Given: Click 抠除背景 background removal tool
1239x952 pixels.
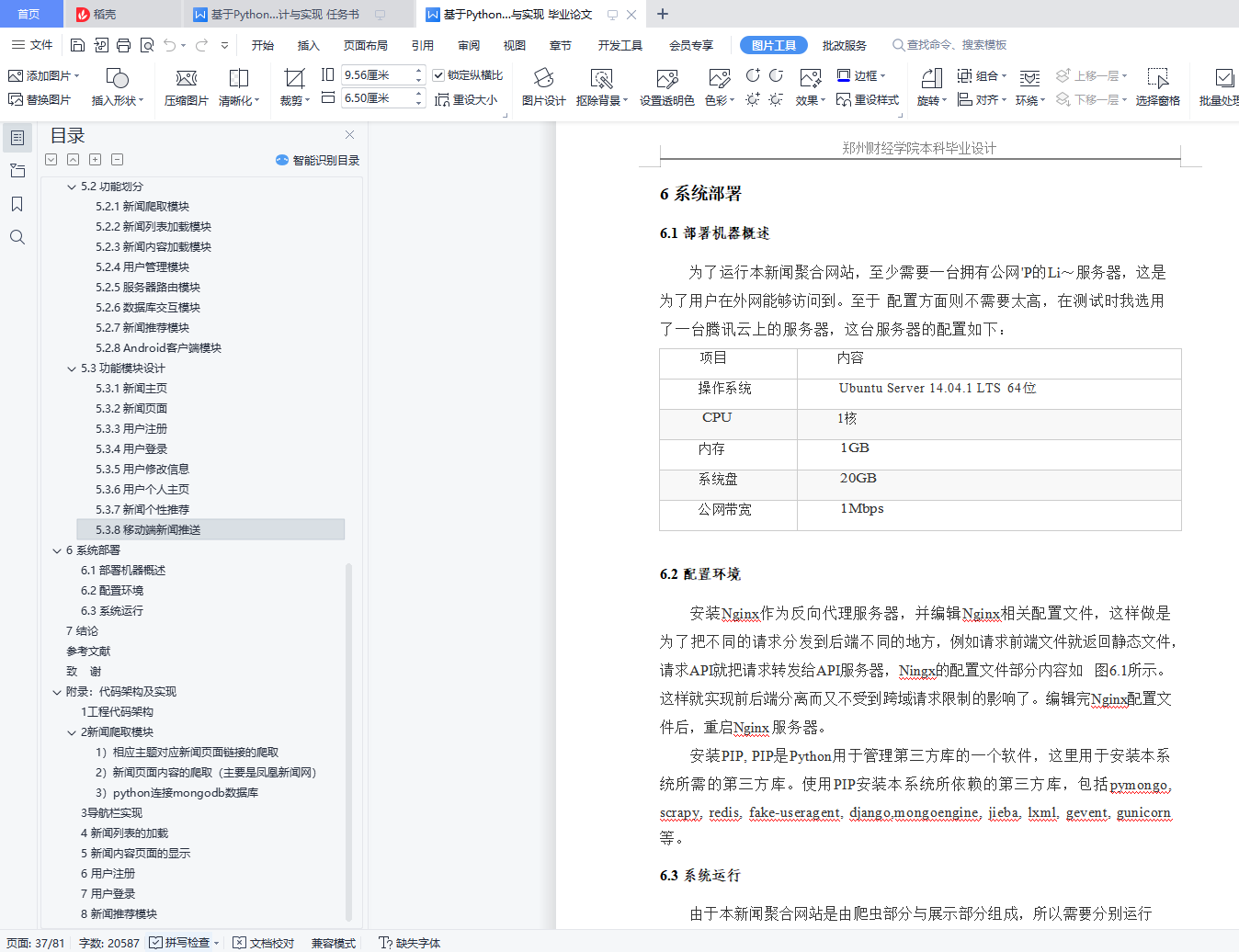Looking at the screenshot, I should 601,87.
